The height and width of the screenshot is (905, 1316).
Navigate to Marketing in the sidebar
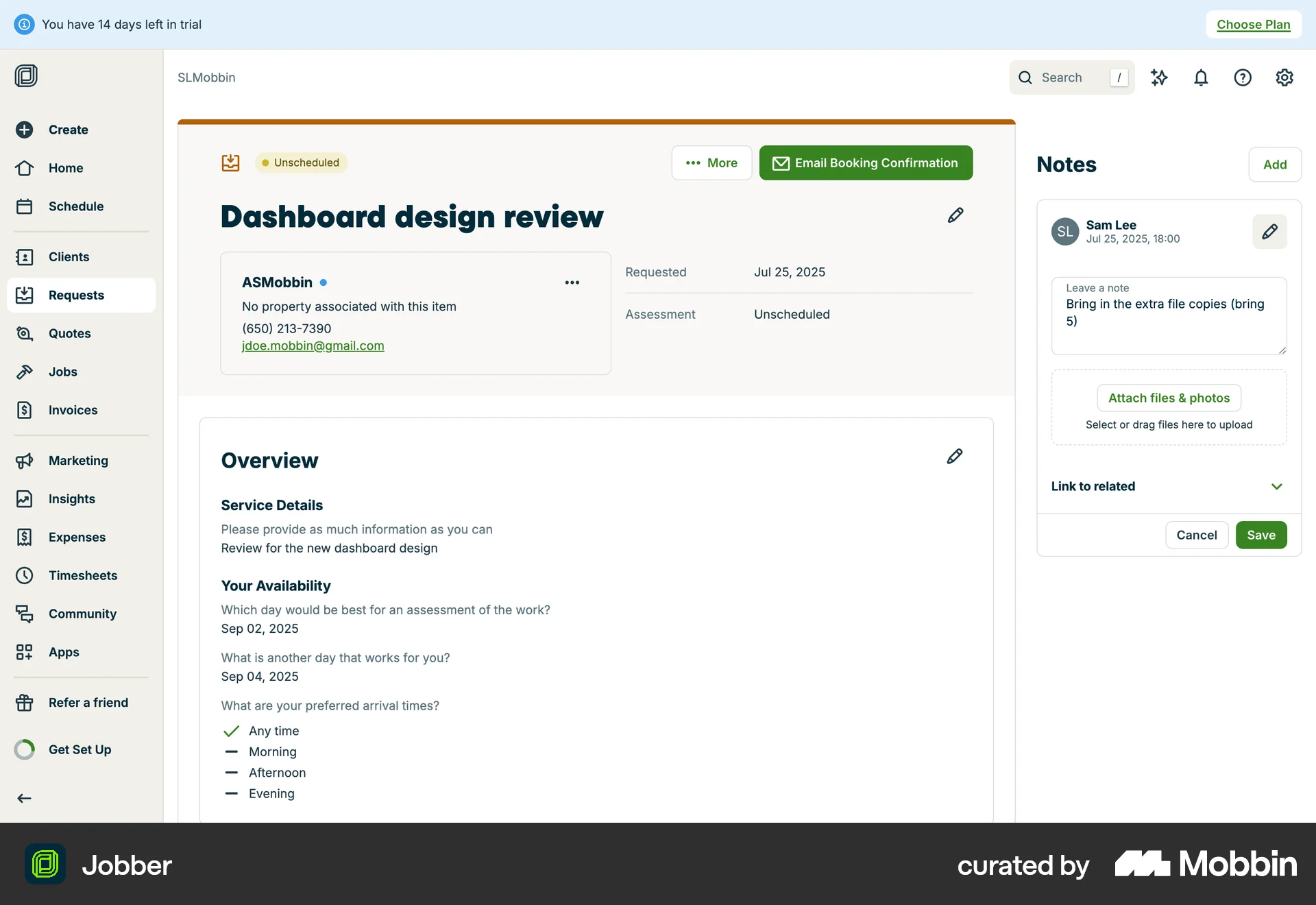point(78,461)
